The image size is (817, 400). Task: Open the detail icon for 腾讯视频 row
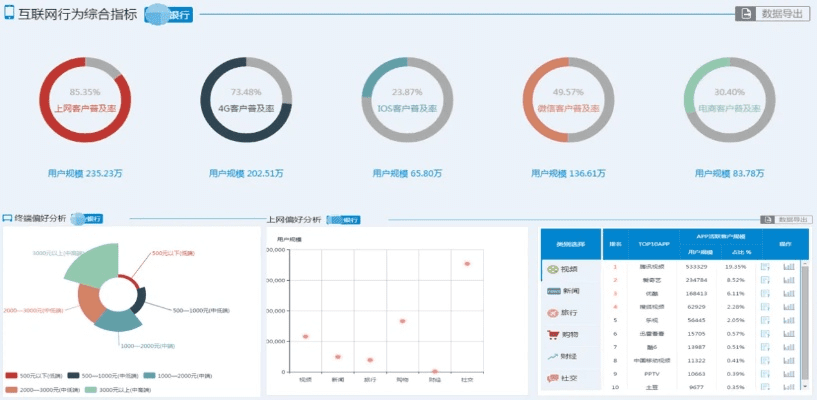(765, 267)
